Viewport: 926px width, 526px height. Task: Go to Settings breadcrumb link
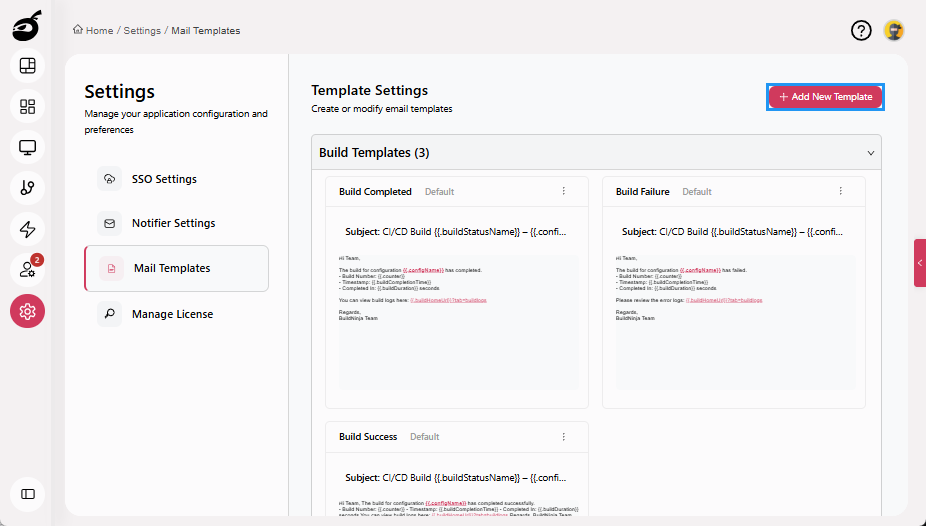142,31
